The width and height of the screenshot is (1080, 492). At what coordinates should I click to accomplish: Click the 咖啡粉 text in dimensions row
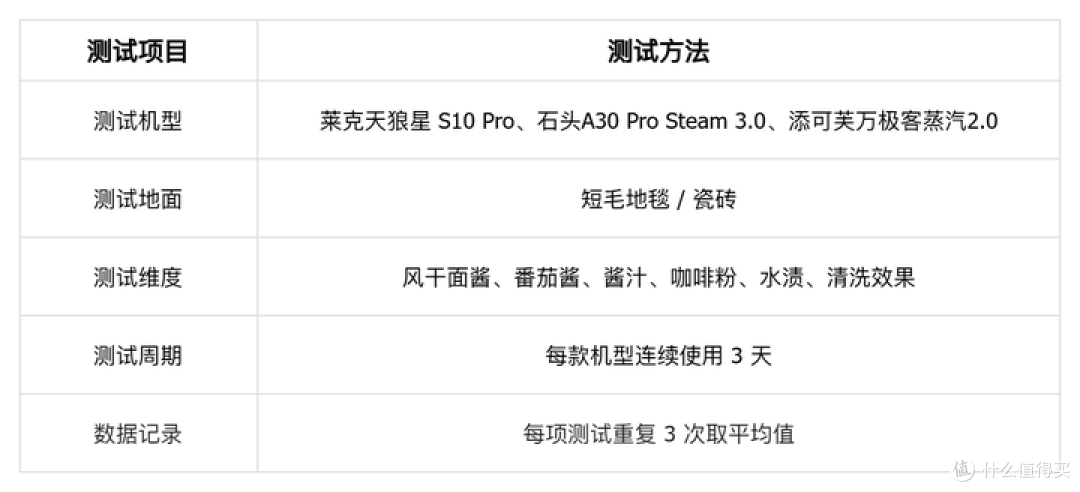[703, 278]
